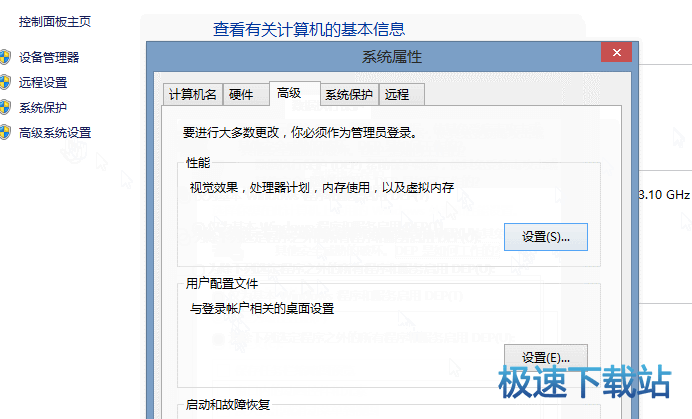
Task: Click 用户配置文件 group label
Action: 222,283
